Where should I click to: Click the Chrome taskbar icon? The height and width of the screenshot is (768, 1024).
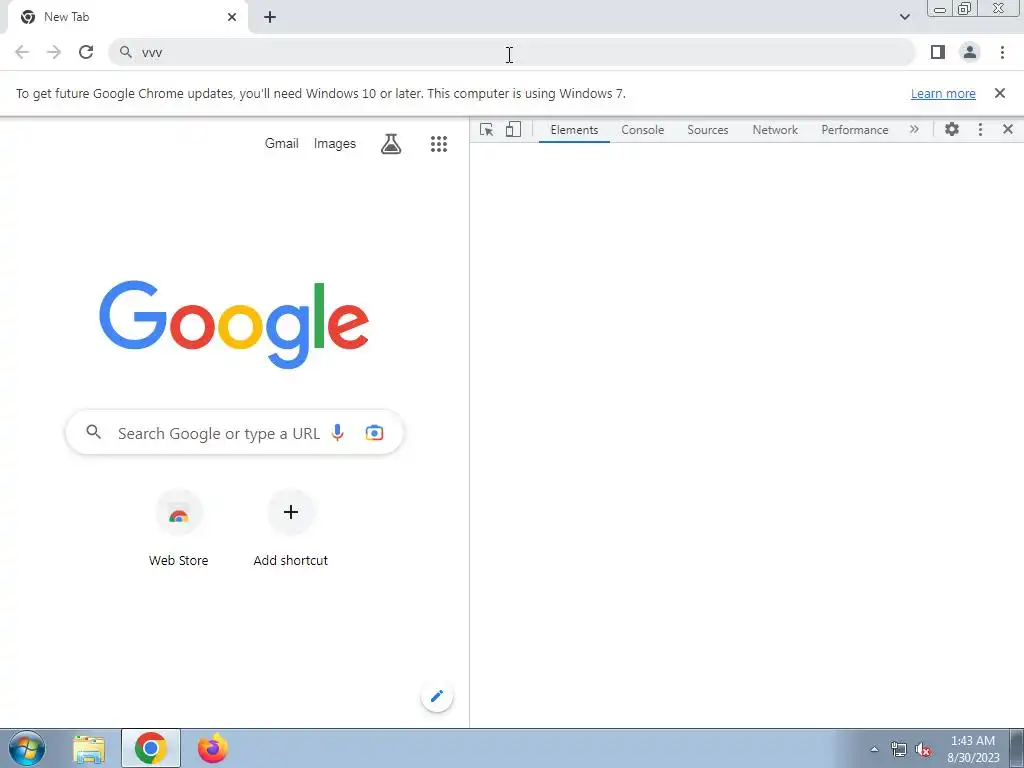pos(151,748)
